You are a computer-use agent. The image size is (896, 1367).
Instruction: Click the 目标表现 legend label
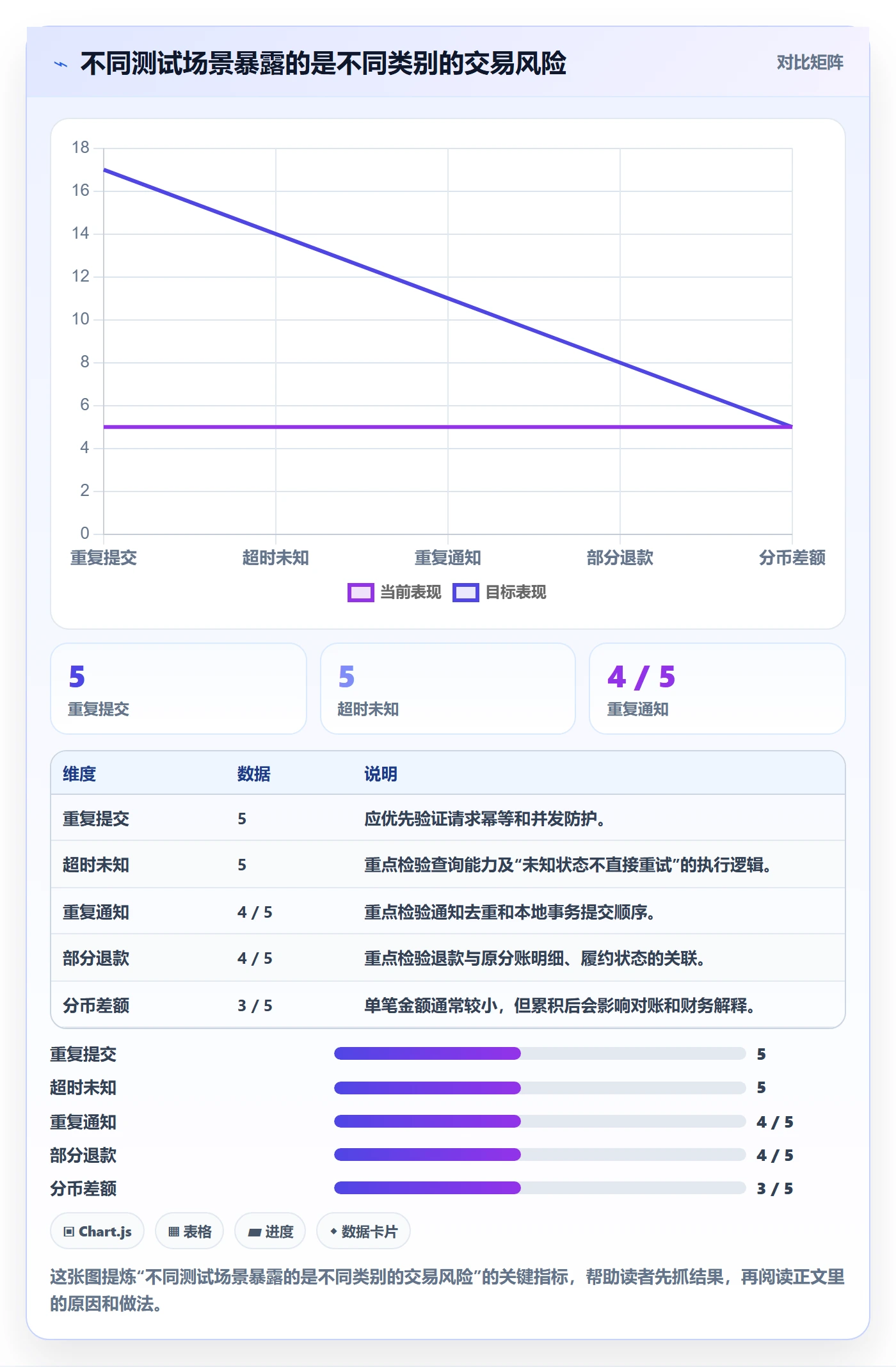[516, 593]
